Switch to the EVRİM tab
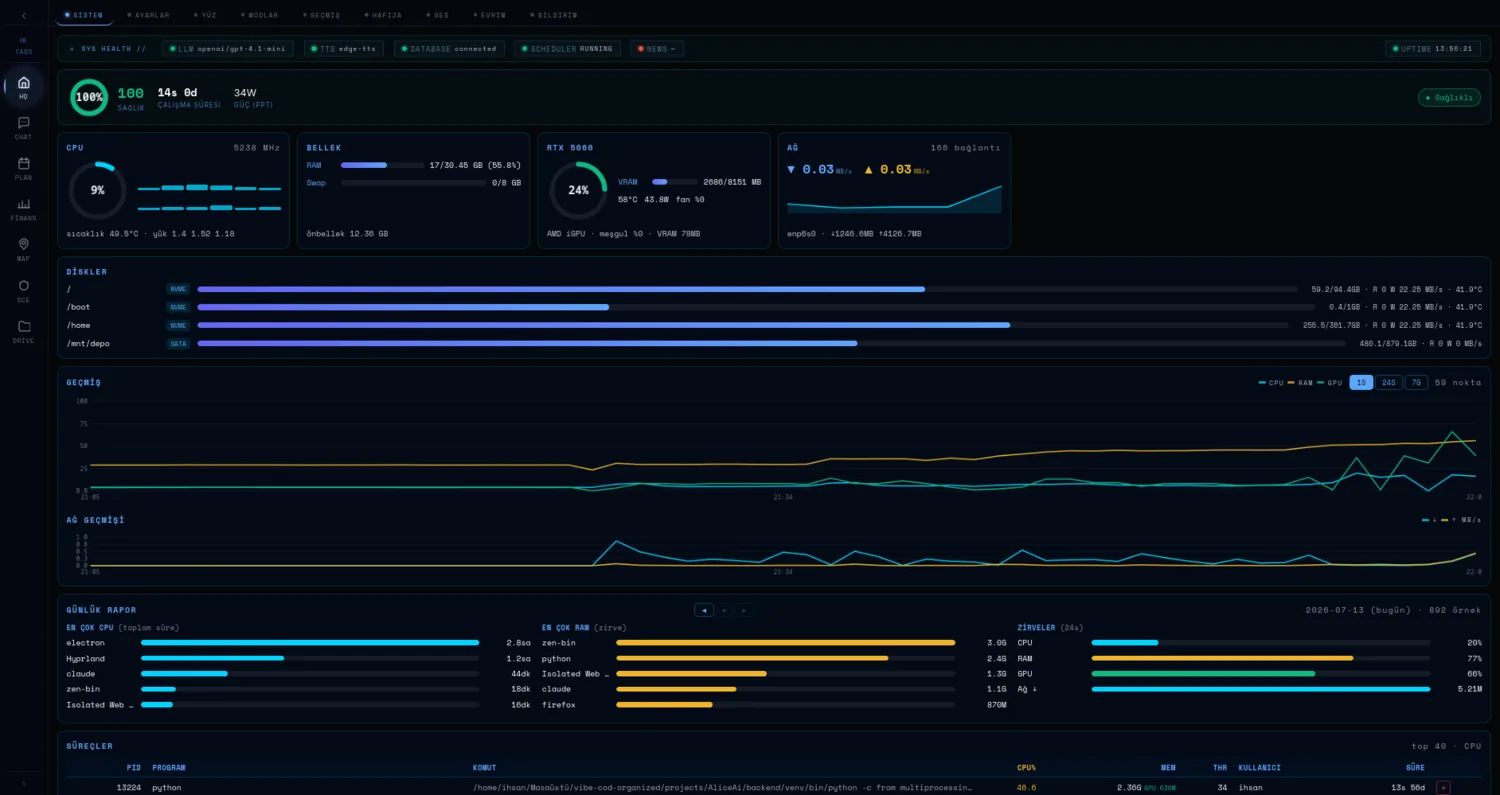Screen dimensions: 1500x795 [490, 15]
